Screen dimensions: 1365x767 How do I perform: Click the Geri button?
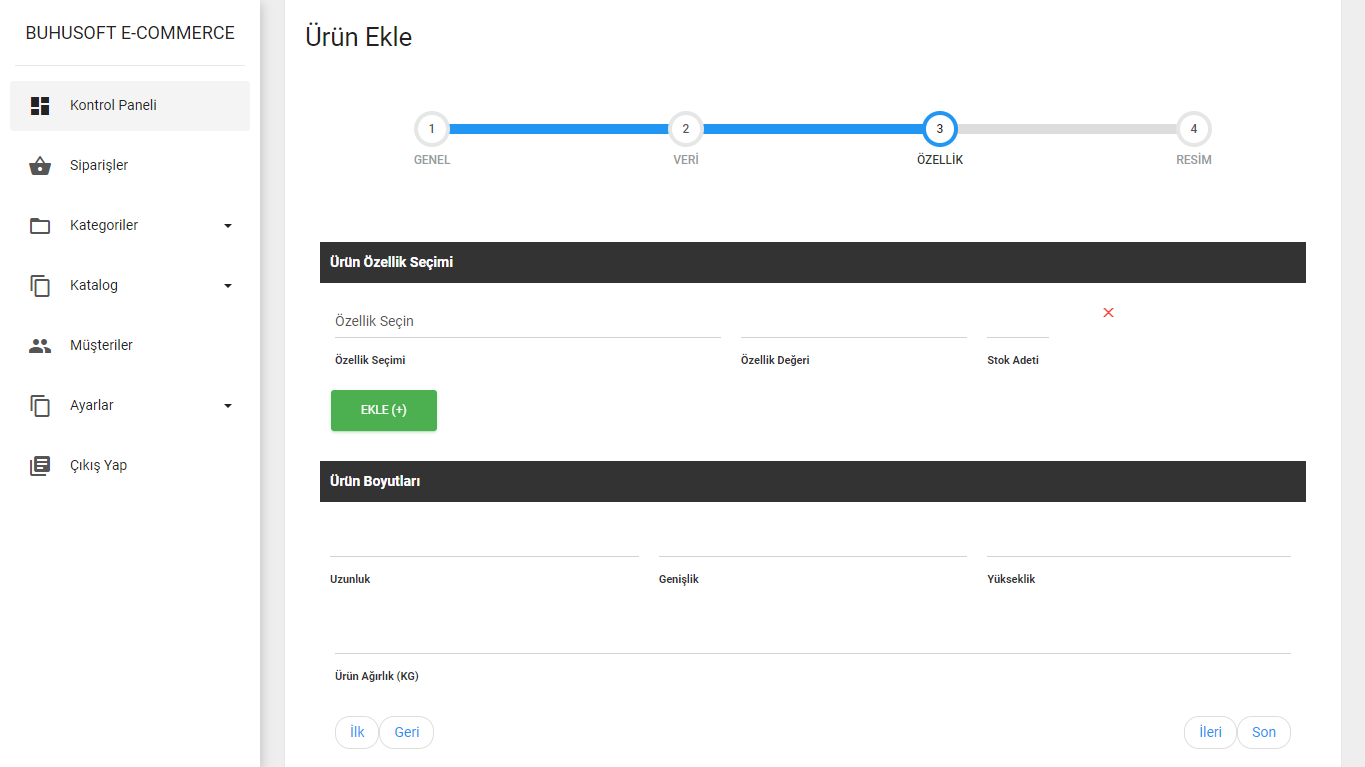407,732
